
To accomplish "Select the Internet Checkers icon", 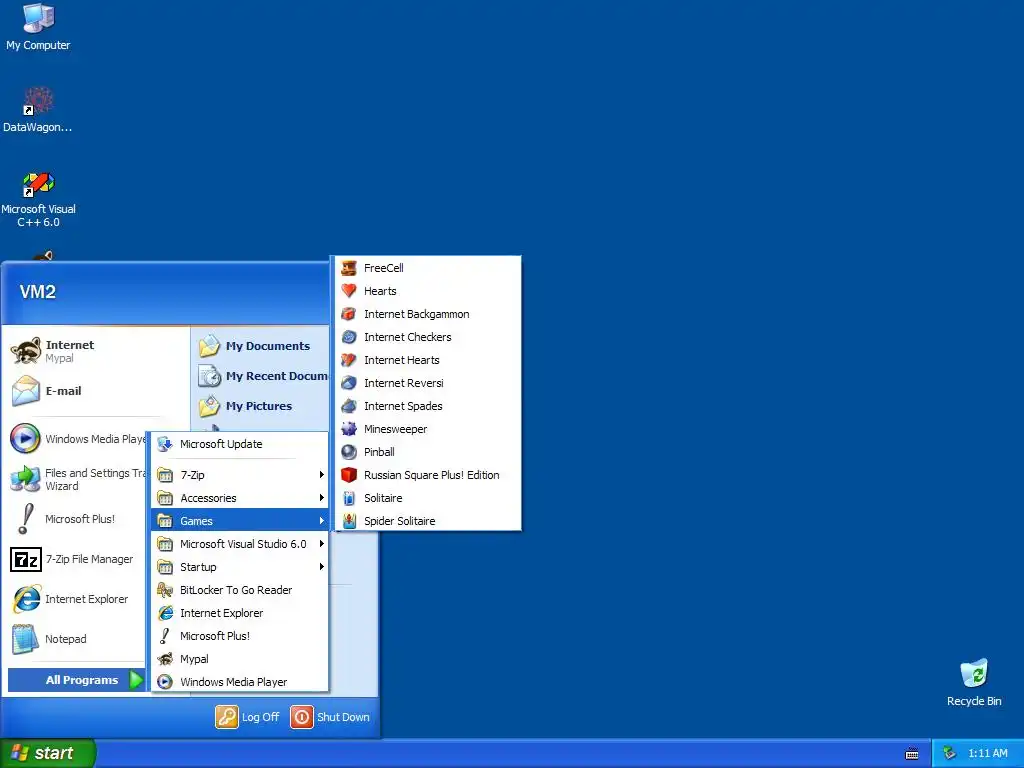I will coord(349,337).
